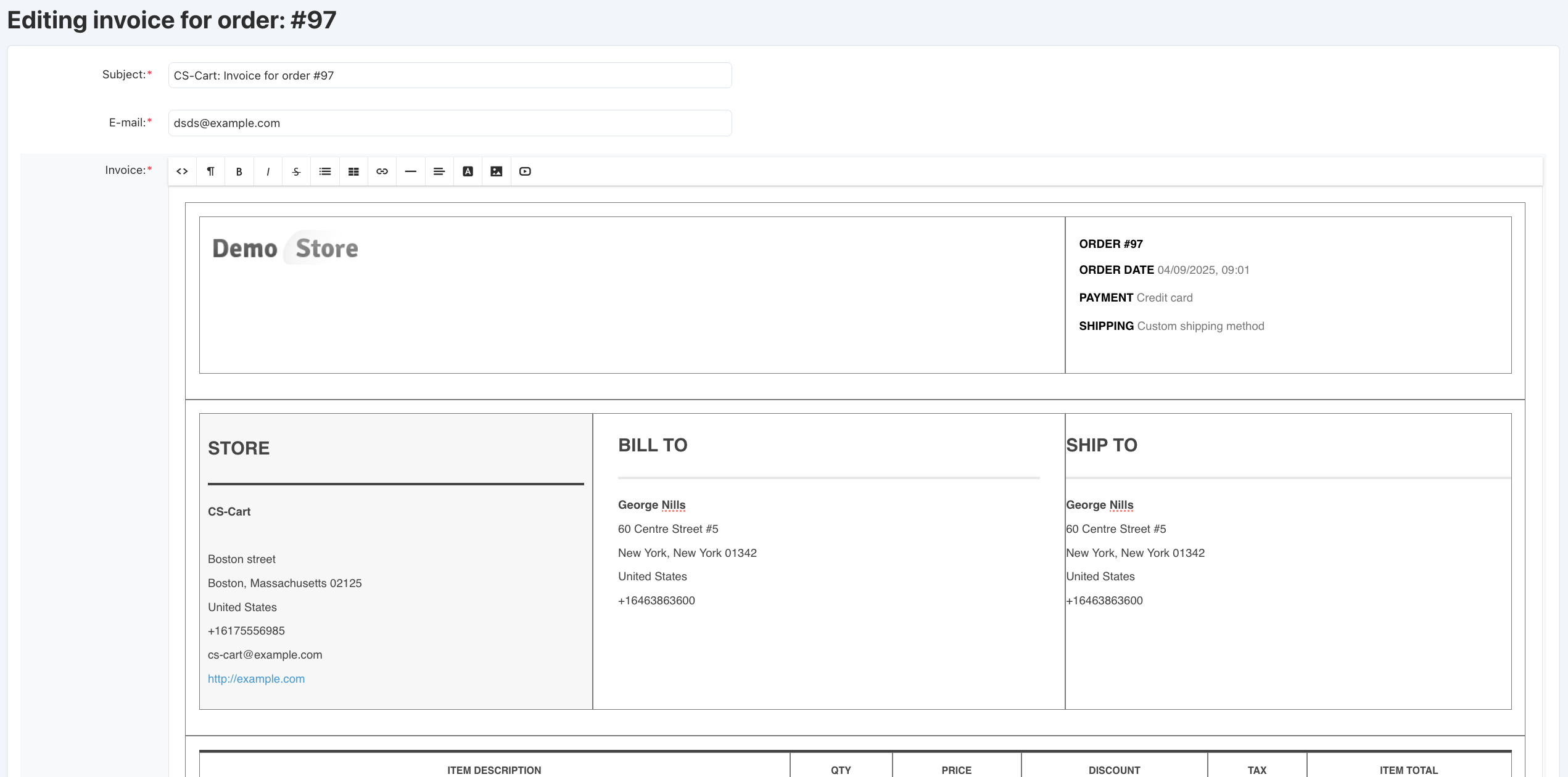The image size is (1568, 777).
Task: Click the SHIP TO heading
Action: (x=1102, y=445)
